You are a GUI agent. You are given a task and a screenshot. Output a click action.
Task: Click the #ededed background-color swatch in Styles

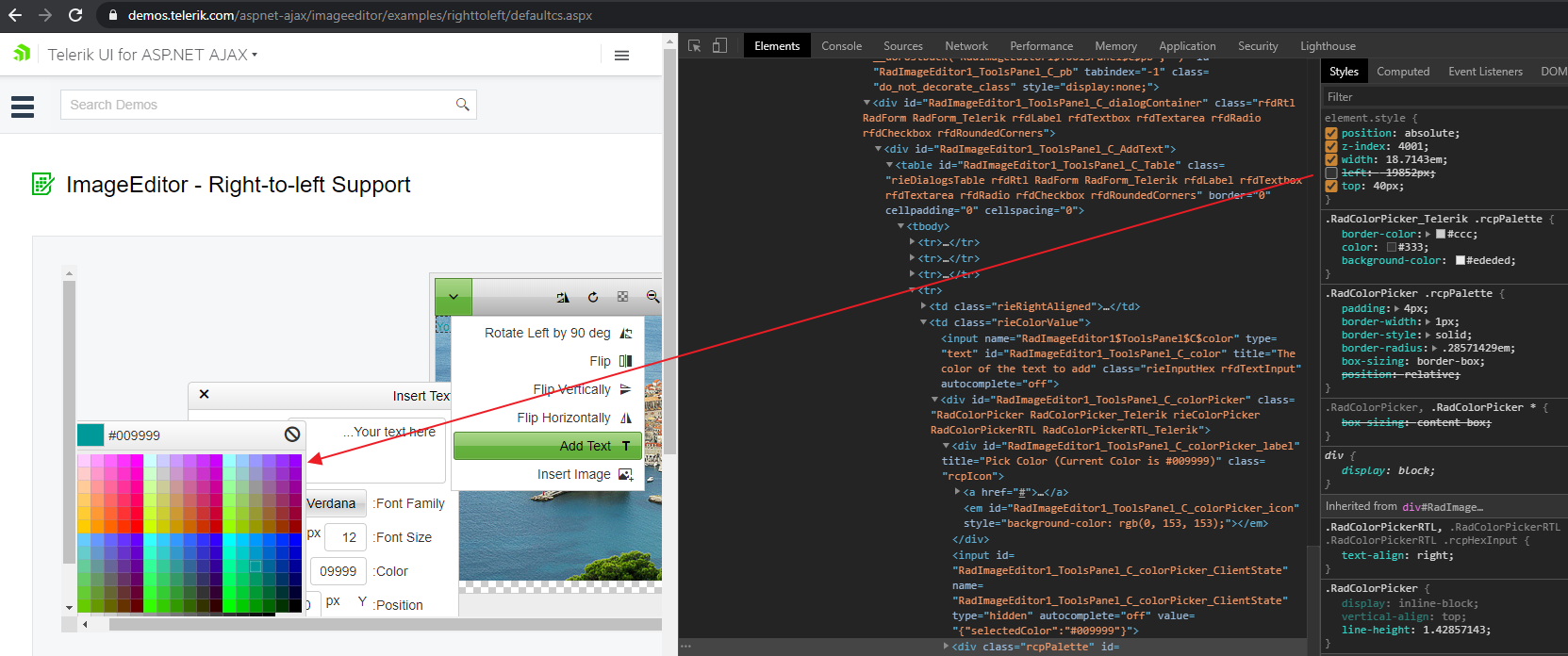point(1461,260)
